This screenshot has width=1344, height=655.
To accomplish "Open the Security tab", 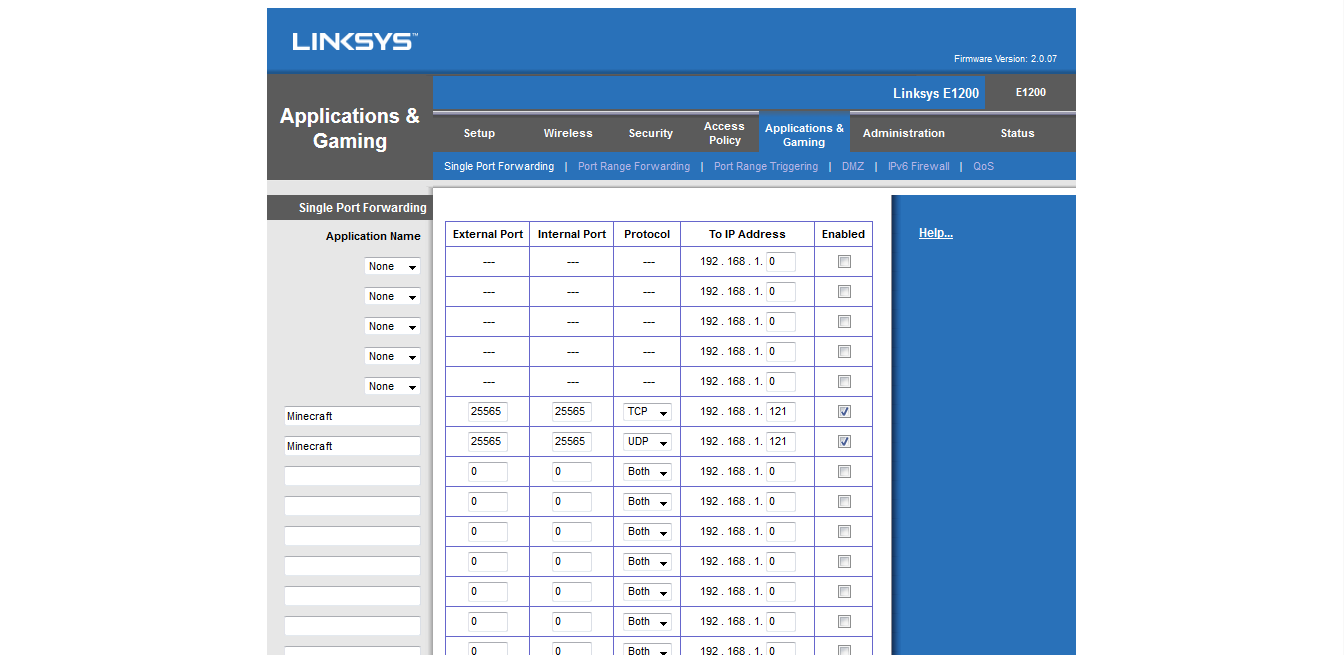I will (x=651, y=133).
